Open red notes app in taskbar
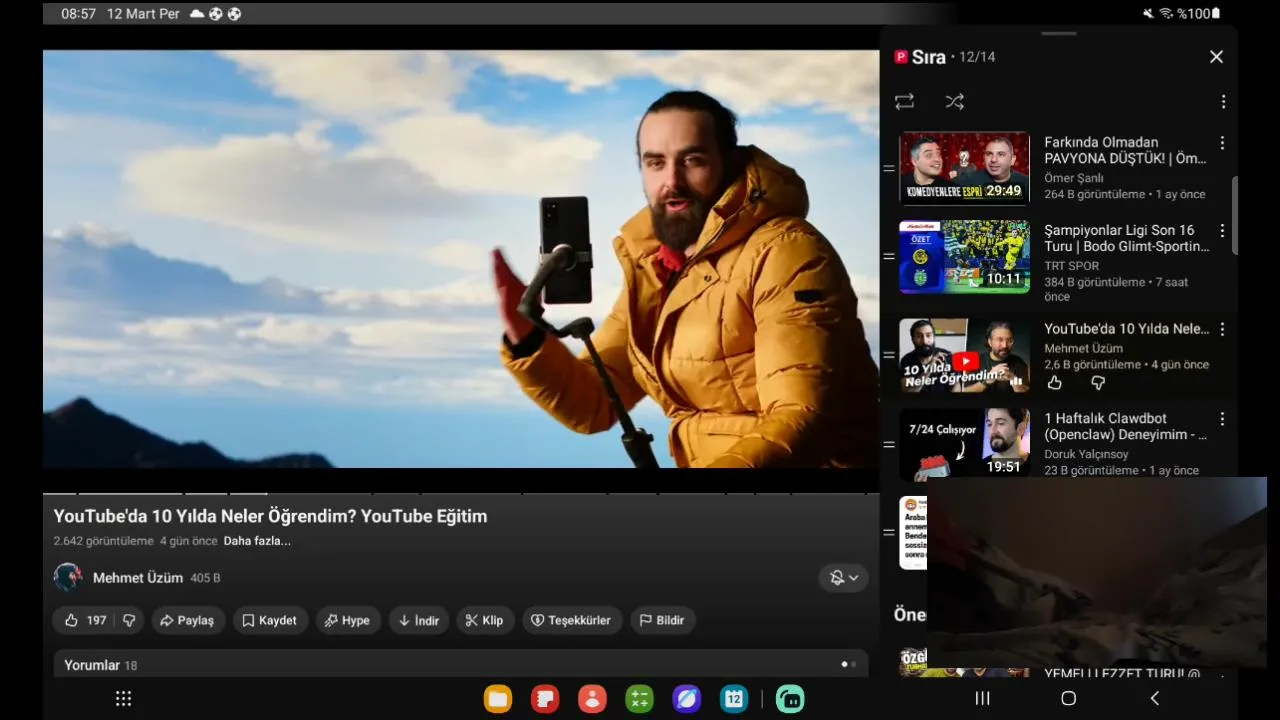 [545, 699]
